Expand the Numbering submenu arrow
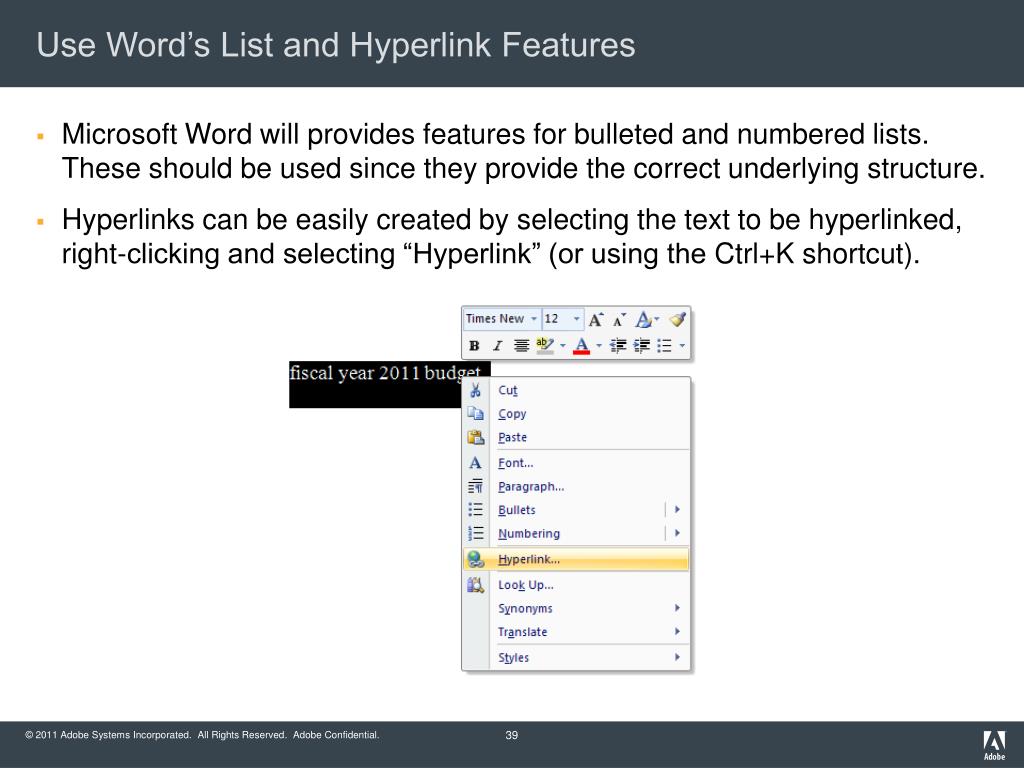This screenshot has height=768, width=1024. [677, 534]
